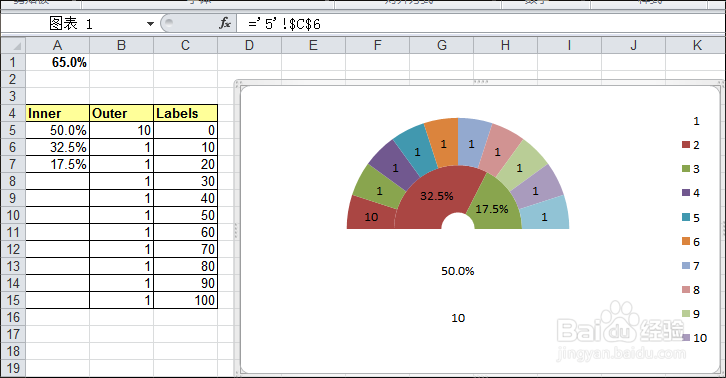Click legend entry 2 red swatch
Image resolution: width=726 pixels, height=378 pixels.
[686, 145]
